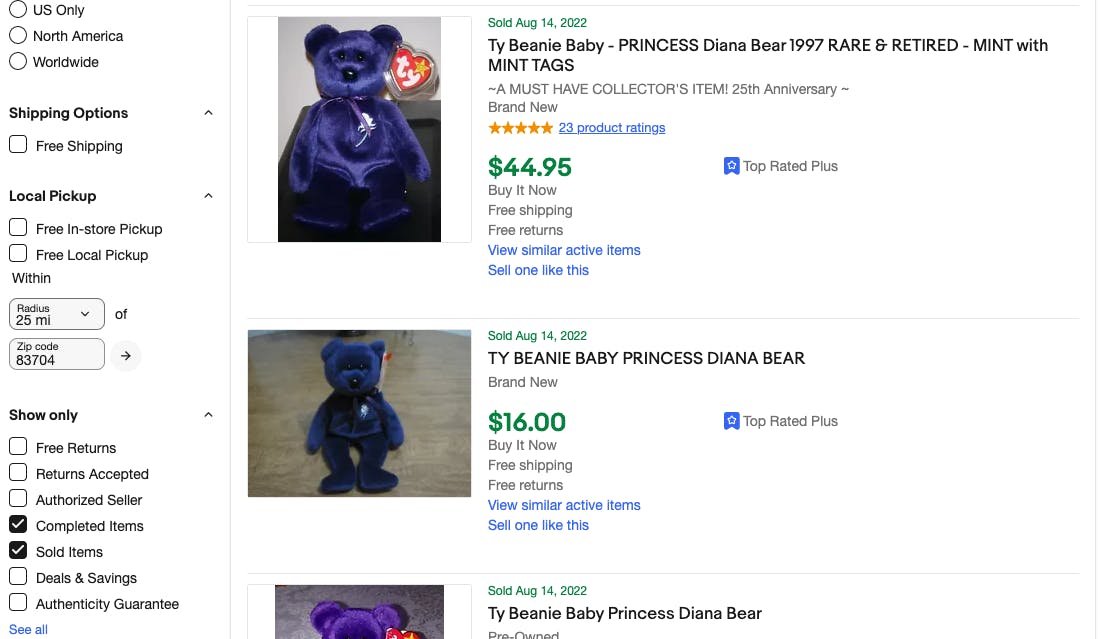Click the Top Rated Plus badge on $44.95 listing

tap(780, 166)
